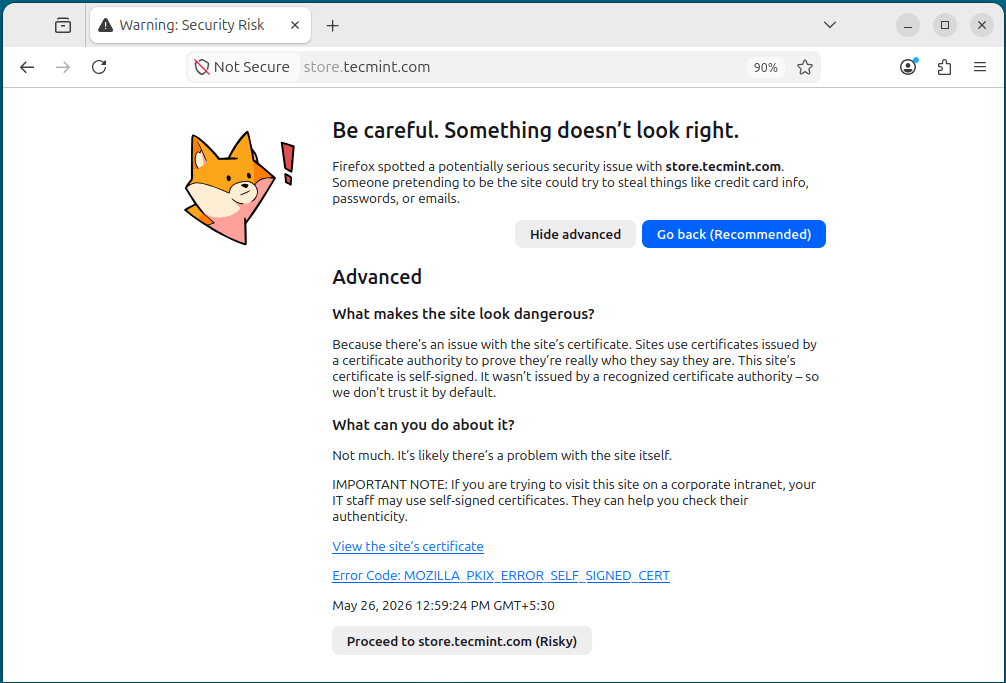1006x683 pixels.
Task: Reload the current page
Action: [x=99, y=67]
